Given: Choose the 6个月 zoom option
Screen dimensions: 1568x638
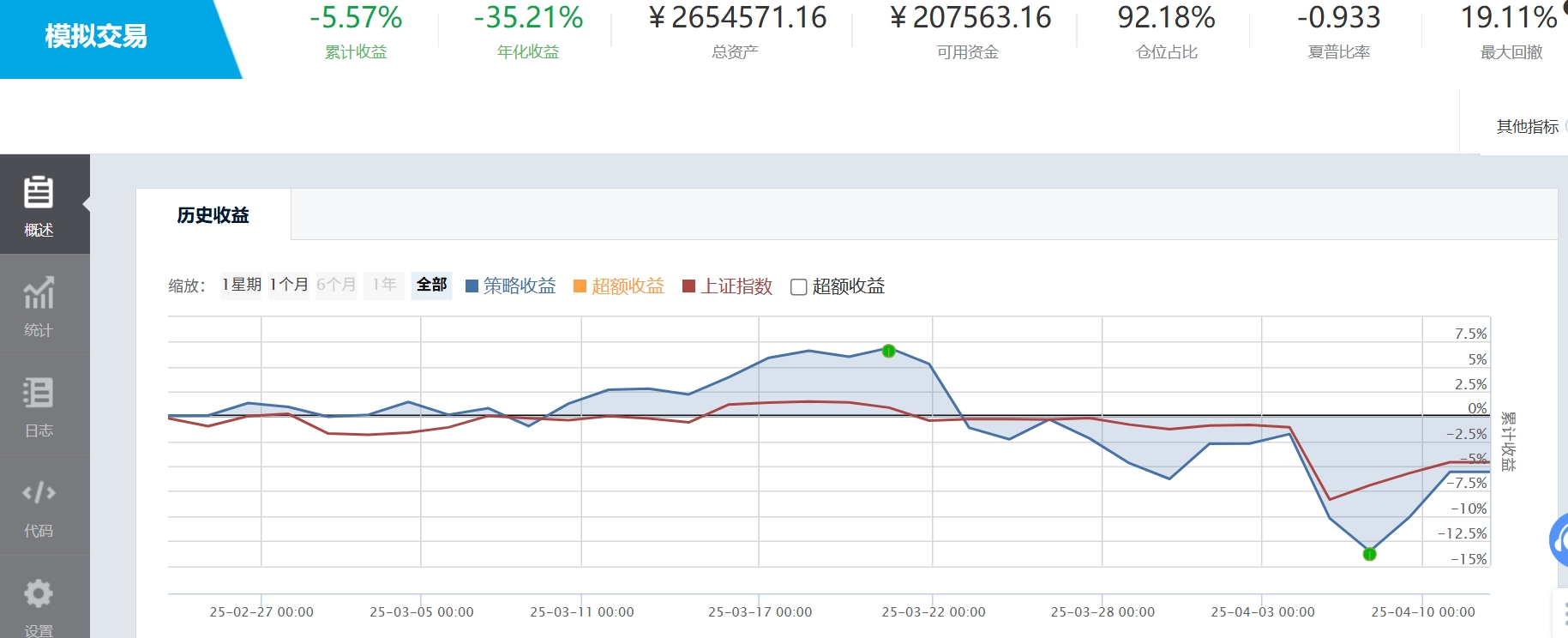Looking at the screenshot, I should pyautogui.click(x=335, y=285).
